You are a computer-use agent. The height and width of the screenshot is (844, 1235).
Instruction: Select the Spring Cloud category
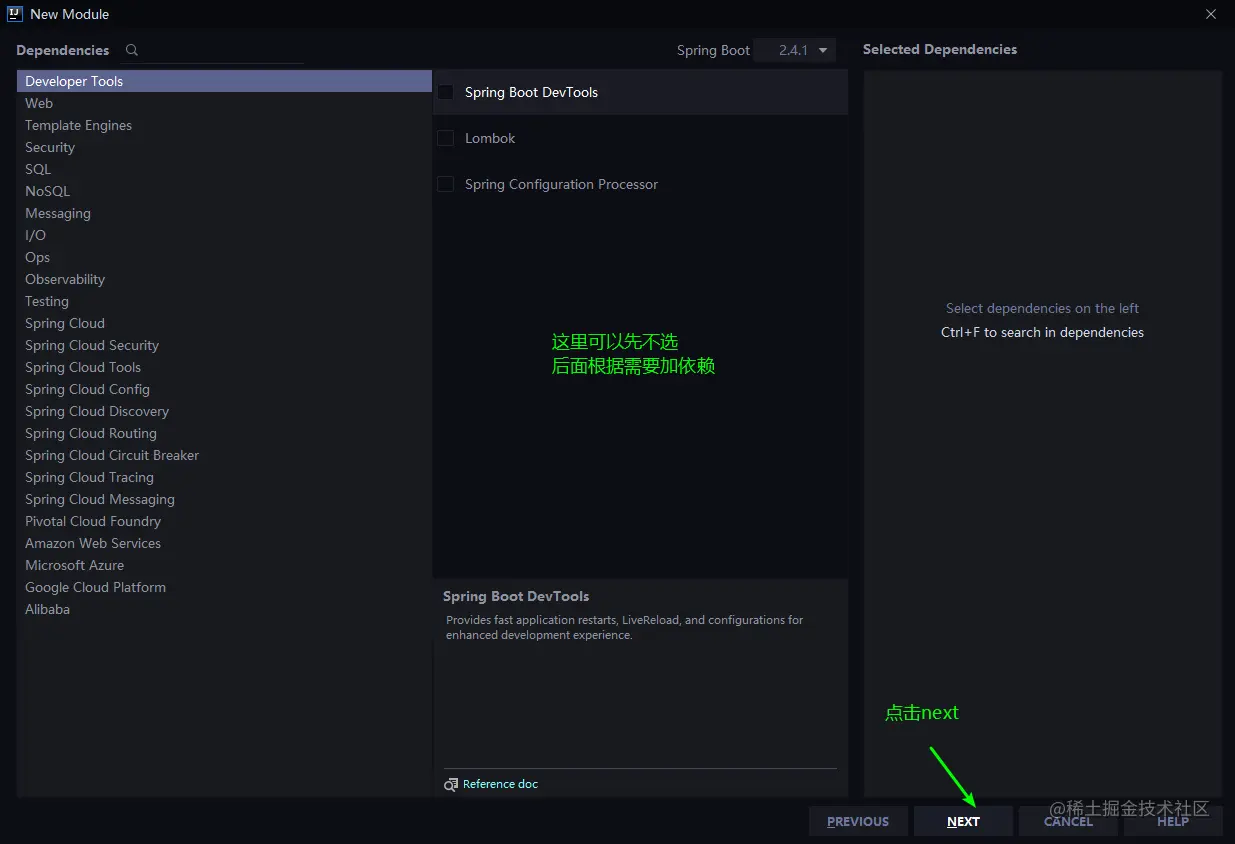coord(224,323)
